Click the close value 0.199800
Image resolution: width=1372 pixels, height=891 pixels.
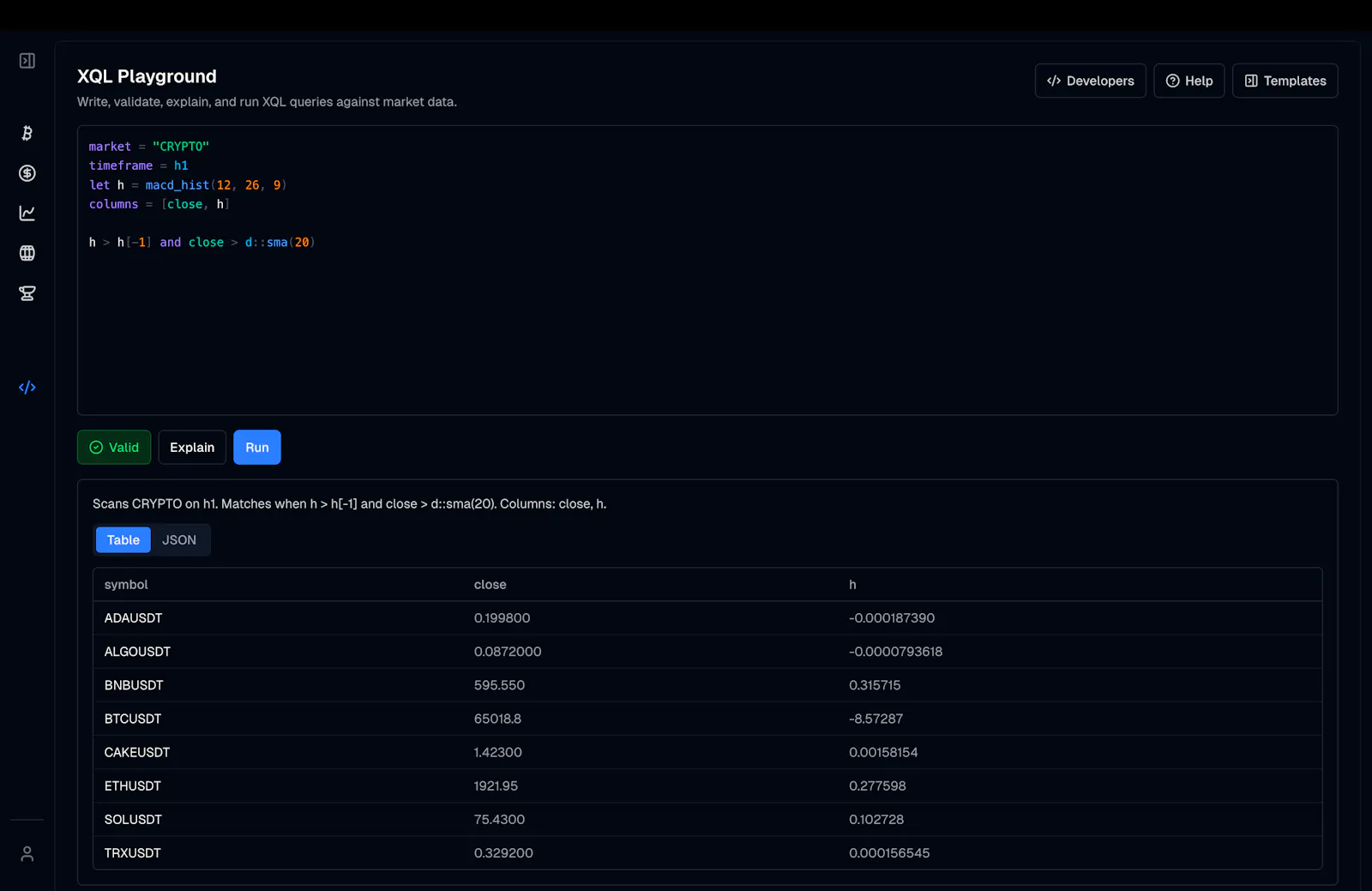point(502,618)
